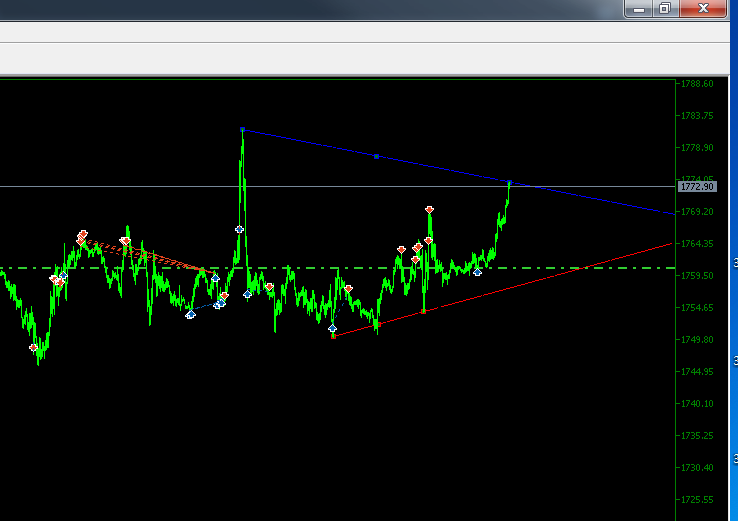
Task: Click the 1754.65 price scale label
Action: (x=697, y=308)
